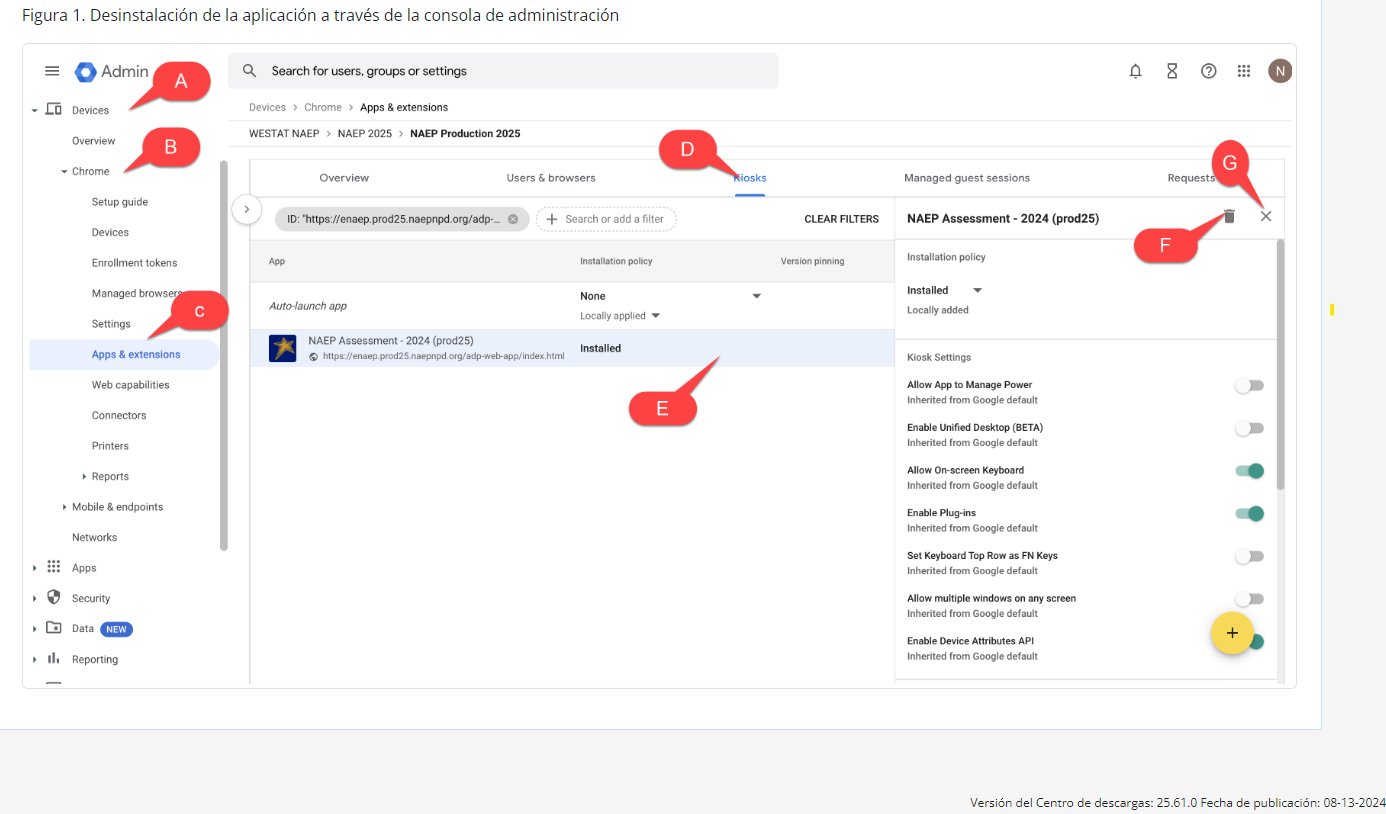Click the Devices icon in the sidebar
Viewport: 1386px width, 814px height.
tap(54, 110)
